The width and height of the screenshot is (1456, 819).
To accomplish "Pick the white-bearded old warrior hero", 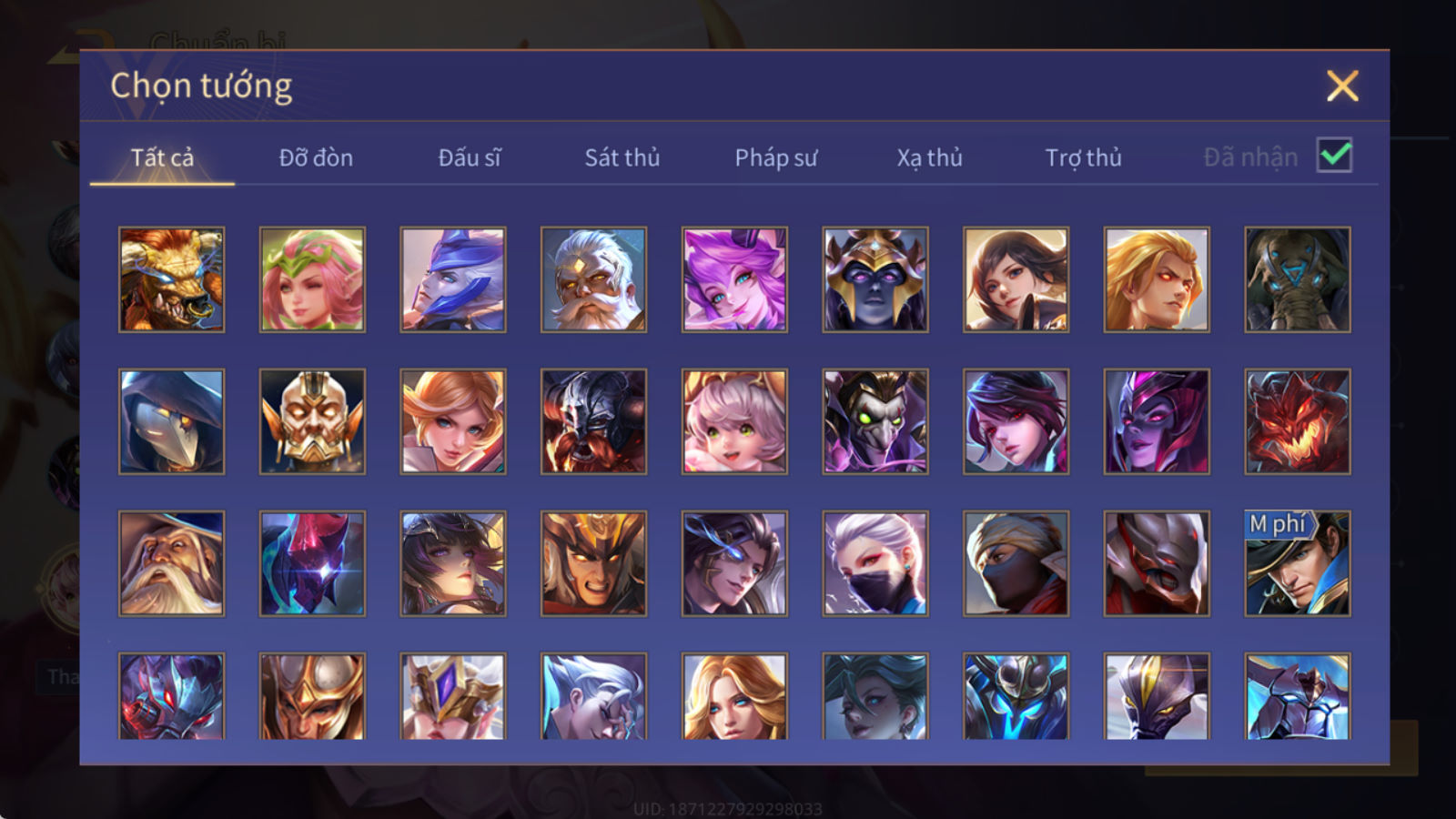I will point(593,279).
